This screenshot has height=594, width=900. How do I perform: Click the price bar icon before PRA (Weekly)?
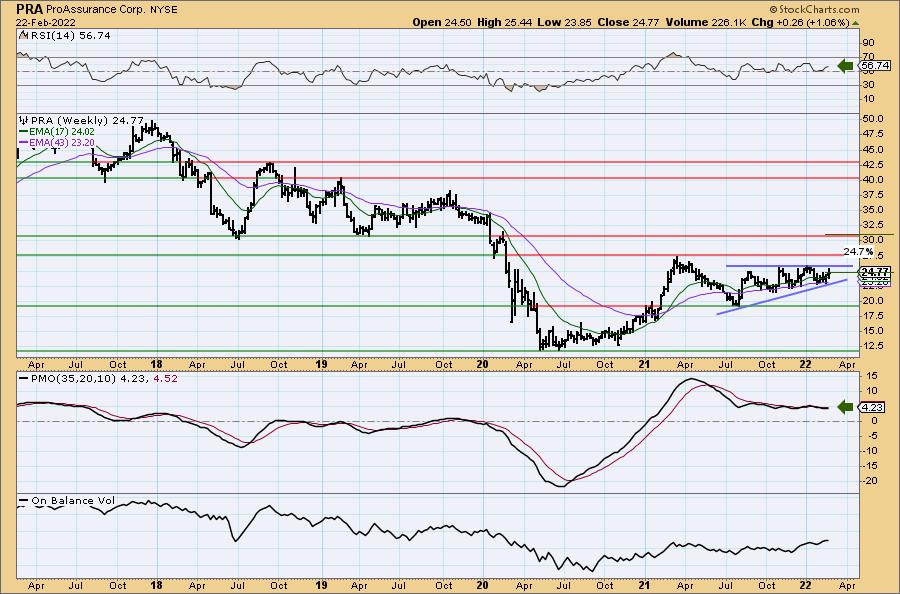pyautogui.click(x=24, y=121)
